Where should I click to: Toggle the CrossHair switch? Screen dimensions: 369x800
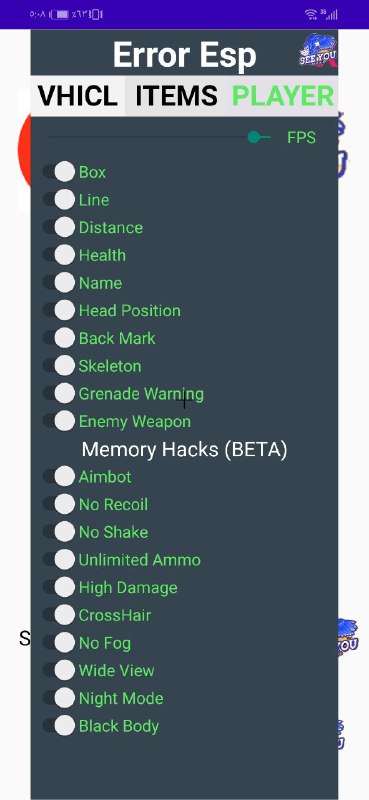point(58,614)
